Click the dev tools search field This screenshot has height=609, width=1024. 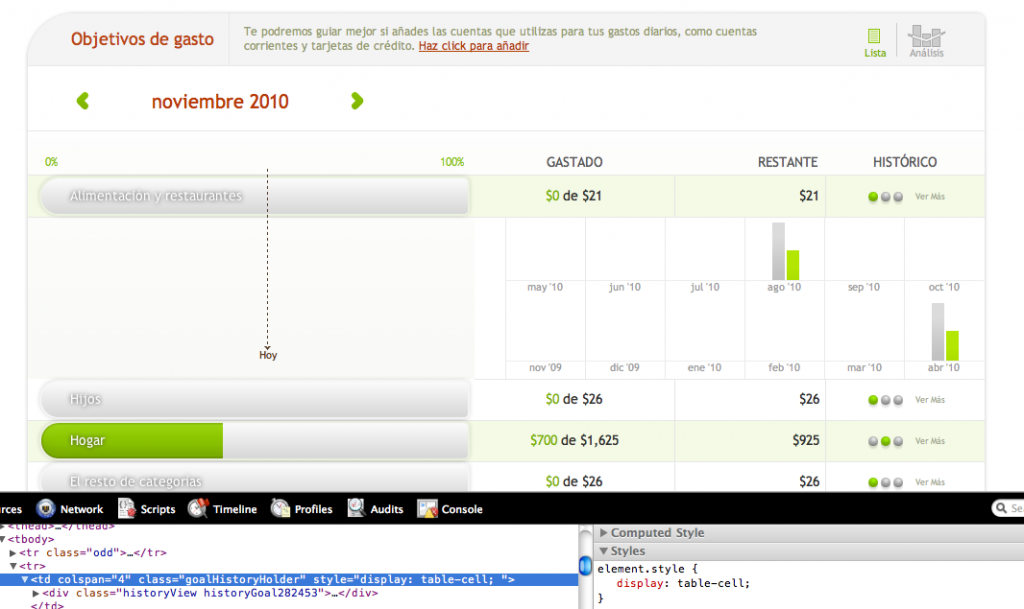pyautogui.click(x=1010, y=509)
